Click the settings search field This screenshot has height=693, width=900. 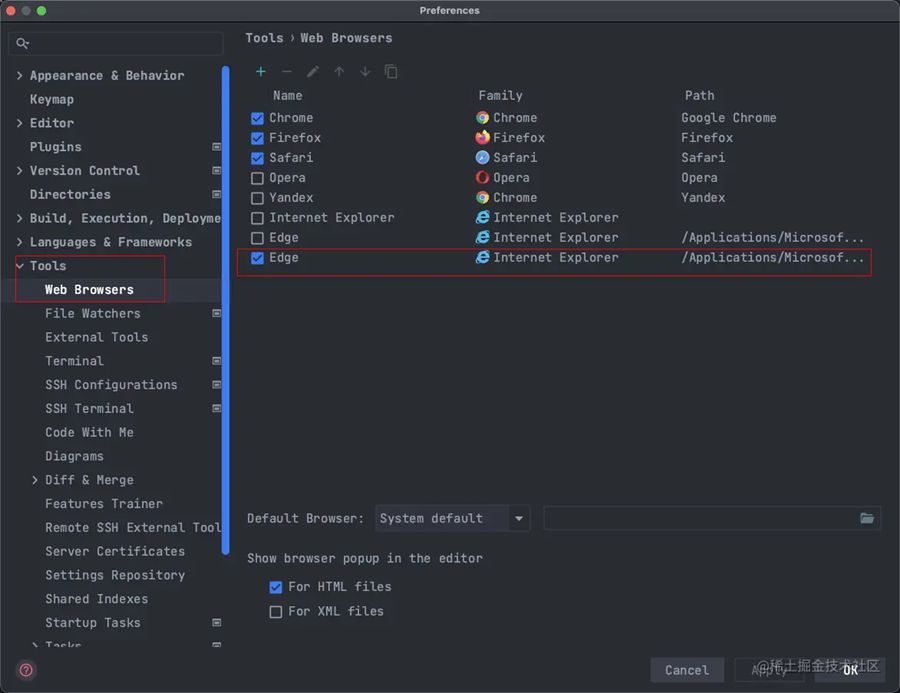[120, 44]
